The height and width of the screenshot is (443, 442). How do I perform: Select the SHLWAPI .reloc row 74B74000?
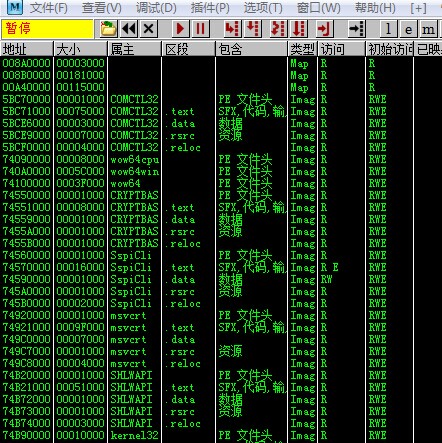tap(221, 423)
